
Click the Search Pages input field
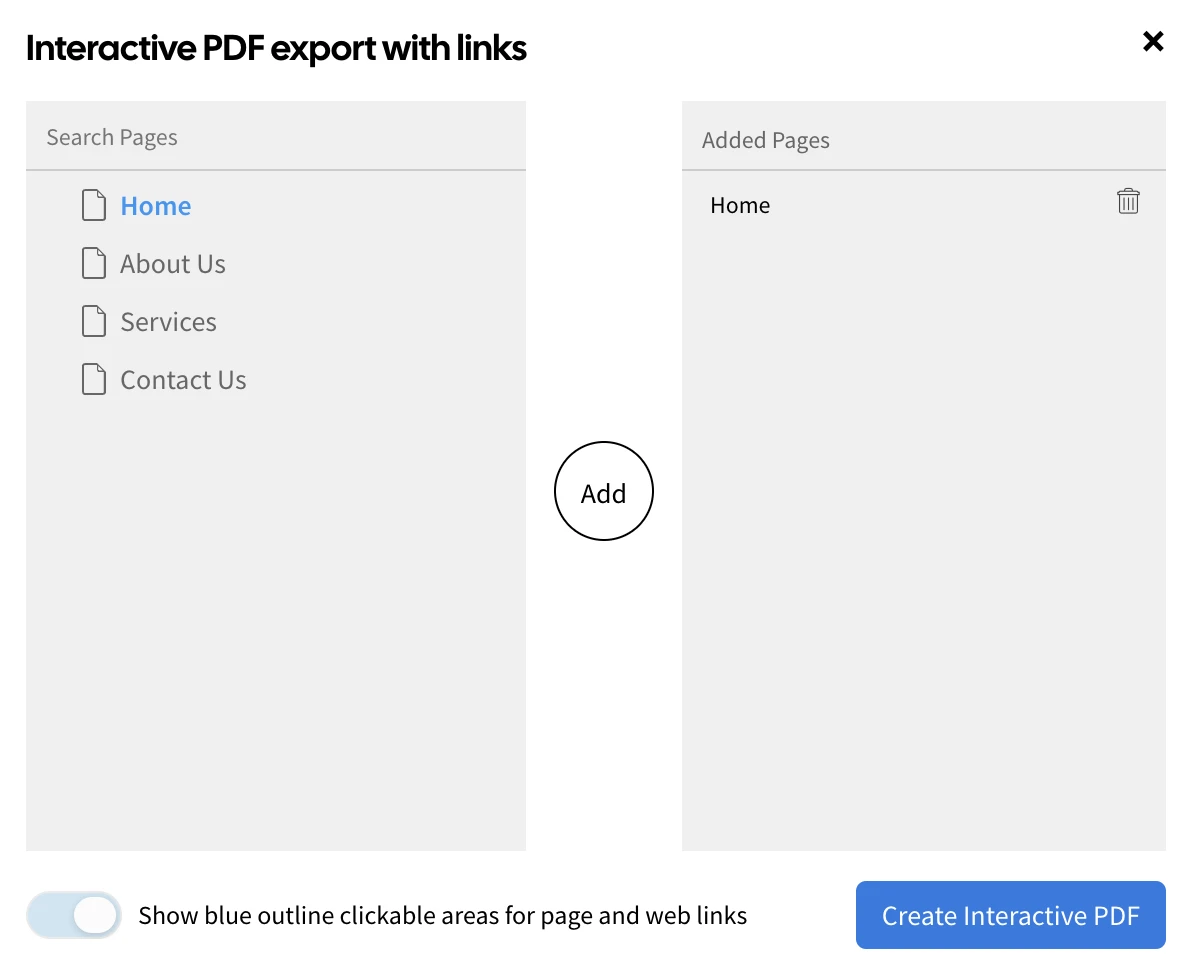pyautogui.click(x=276, y=136)
